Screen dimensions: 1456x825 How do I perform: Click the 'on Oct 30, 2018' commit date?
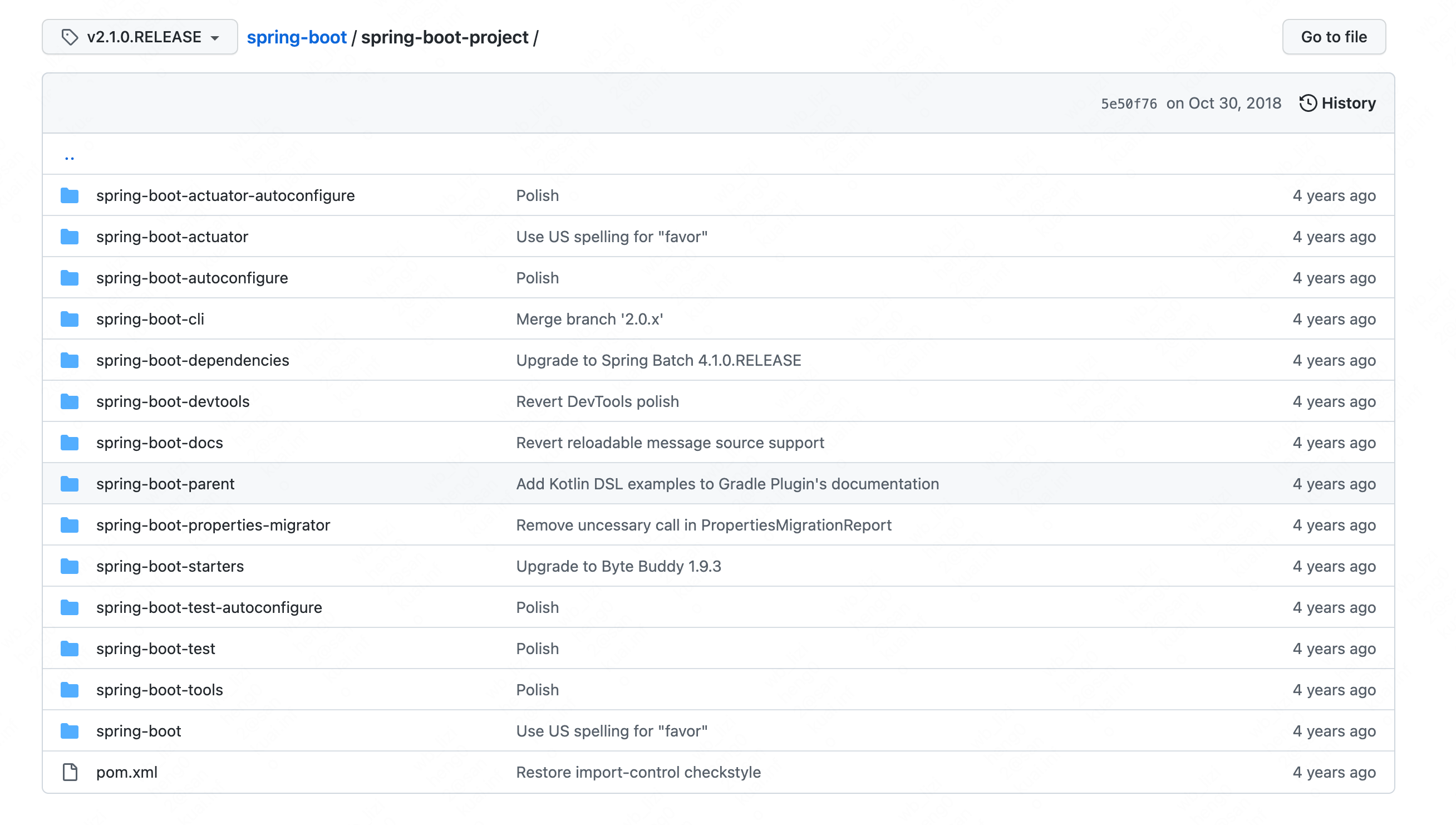coord(1223,103)
